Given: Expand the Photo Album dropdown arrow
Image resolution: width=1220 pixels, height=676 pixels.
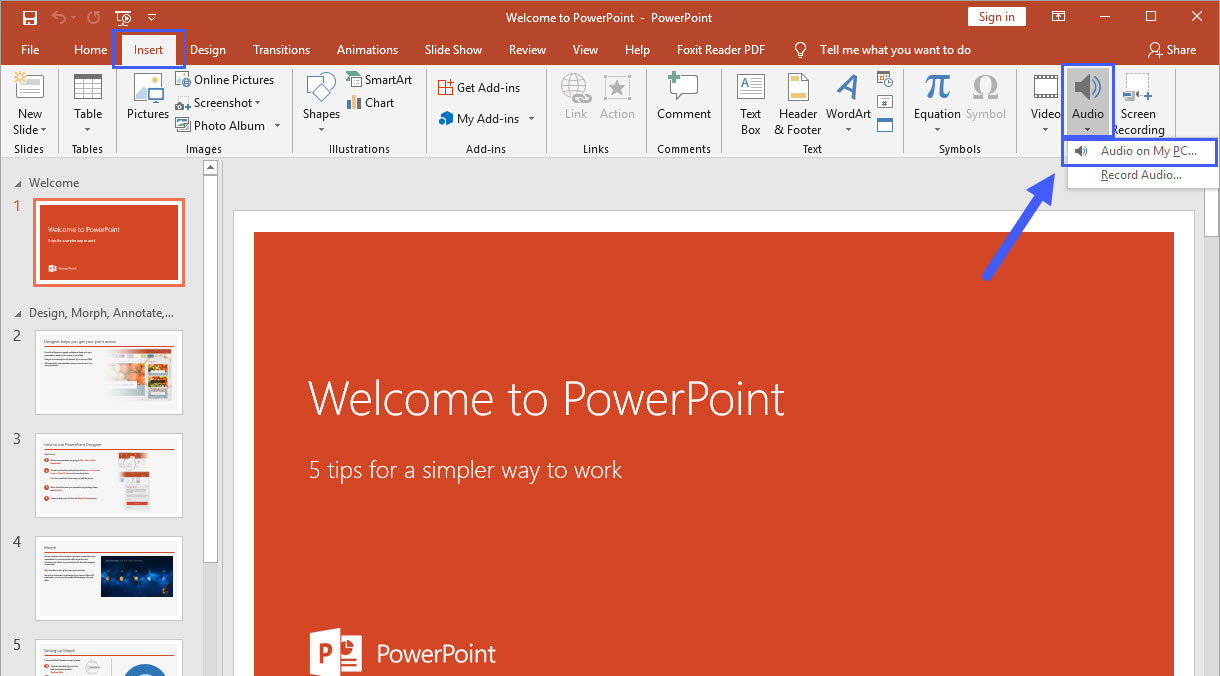Looking at the screenshot, I should tap(277, 125).
